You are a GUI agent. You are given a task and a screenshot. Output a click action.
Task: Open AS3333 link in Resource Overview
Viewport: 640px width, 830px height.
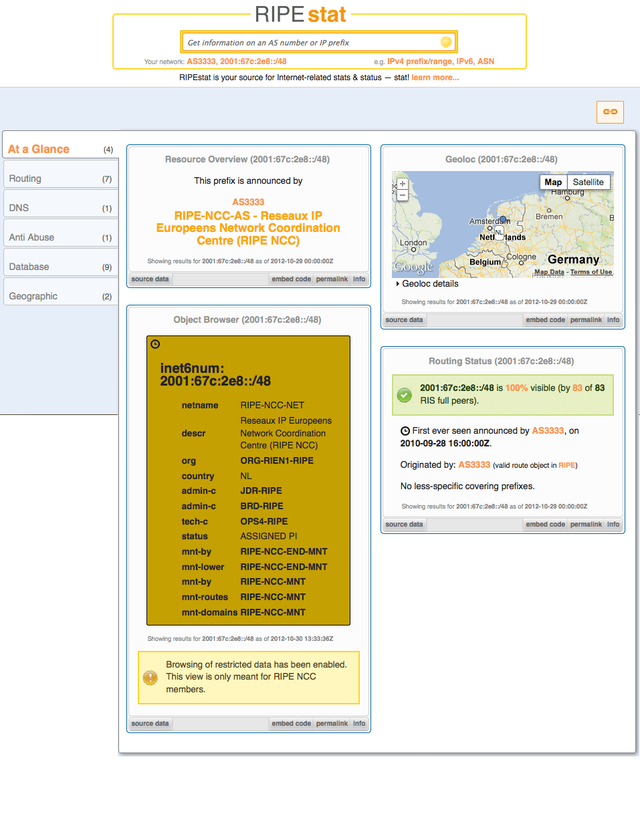248,202
